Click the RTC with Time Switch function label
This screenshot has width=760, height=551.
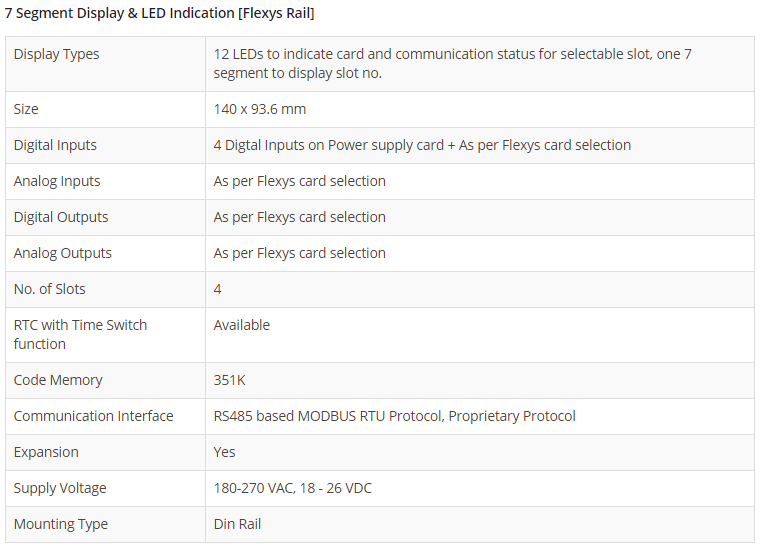pyautogui.click(x=80, y=334)
